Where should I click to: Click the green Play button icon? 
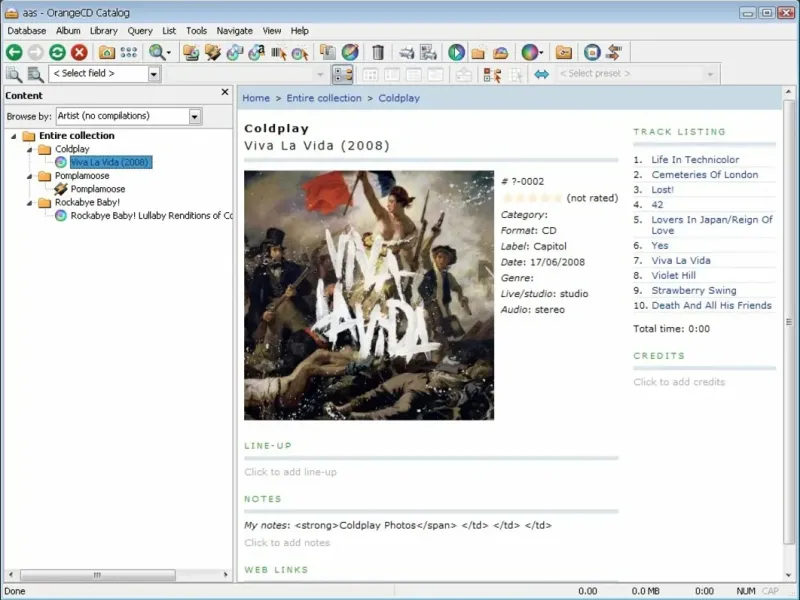tap(457, 52)
